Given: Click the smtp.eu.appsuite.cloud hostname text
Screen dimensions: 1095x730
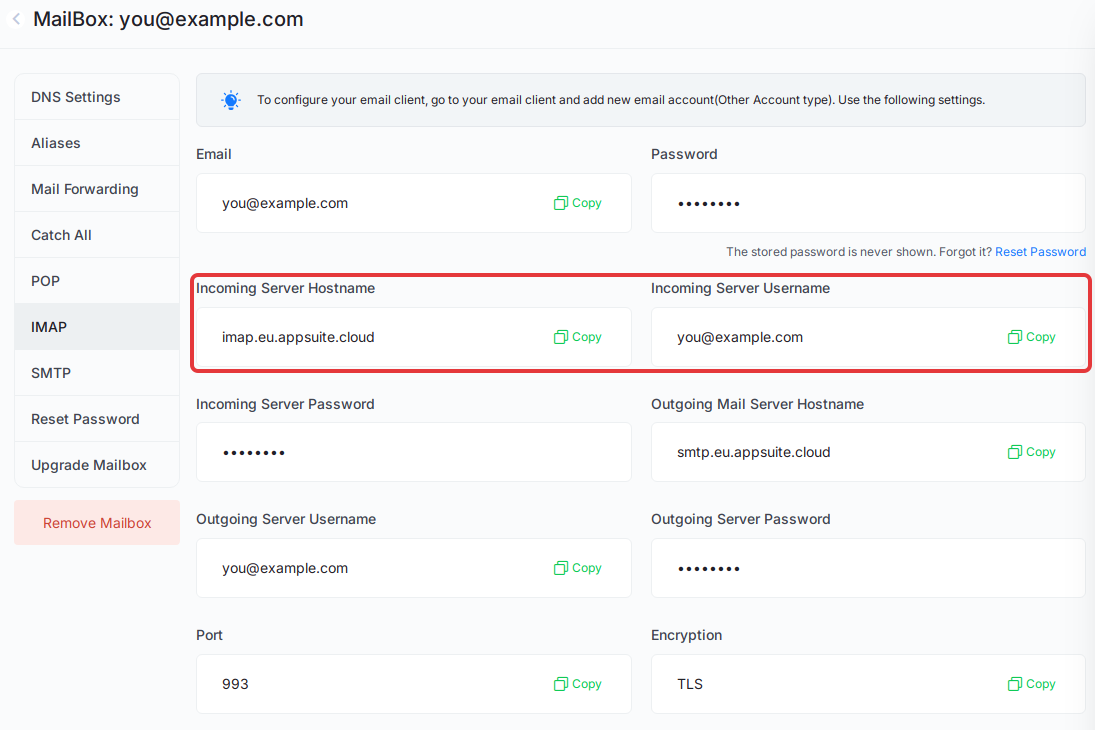Looking at the screenshot, I should point(754,453).
